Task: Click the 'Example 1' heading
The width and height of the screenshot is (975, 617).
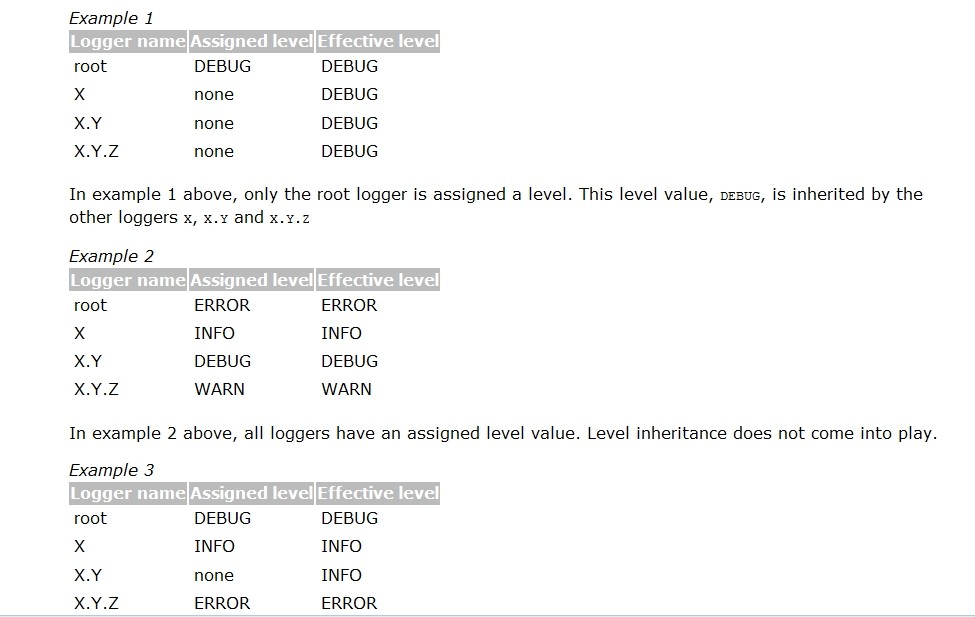Action: [x=111, y=18]
